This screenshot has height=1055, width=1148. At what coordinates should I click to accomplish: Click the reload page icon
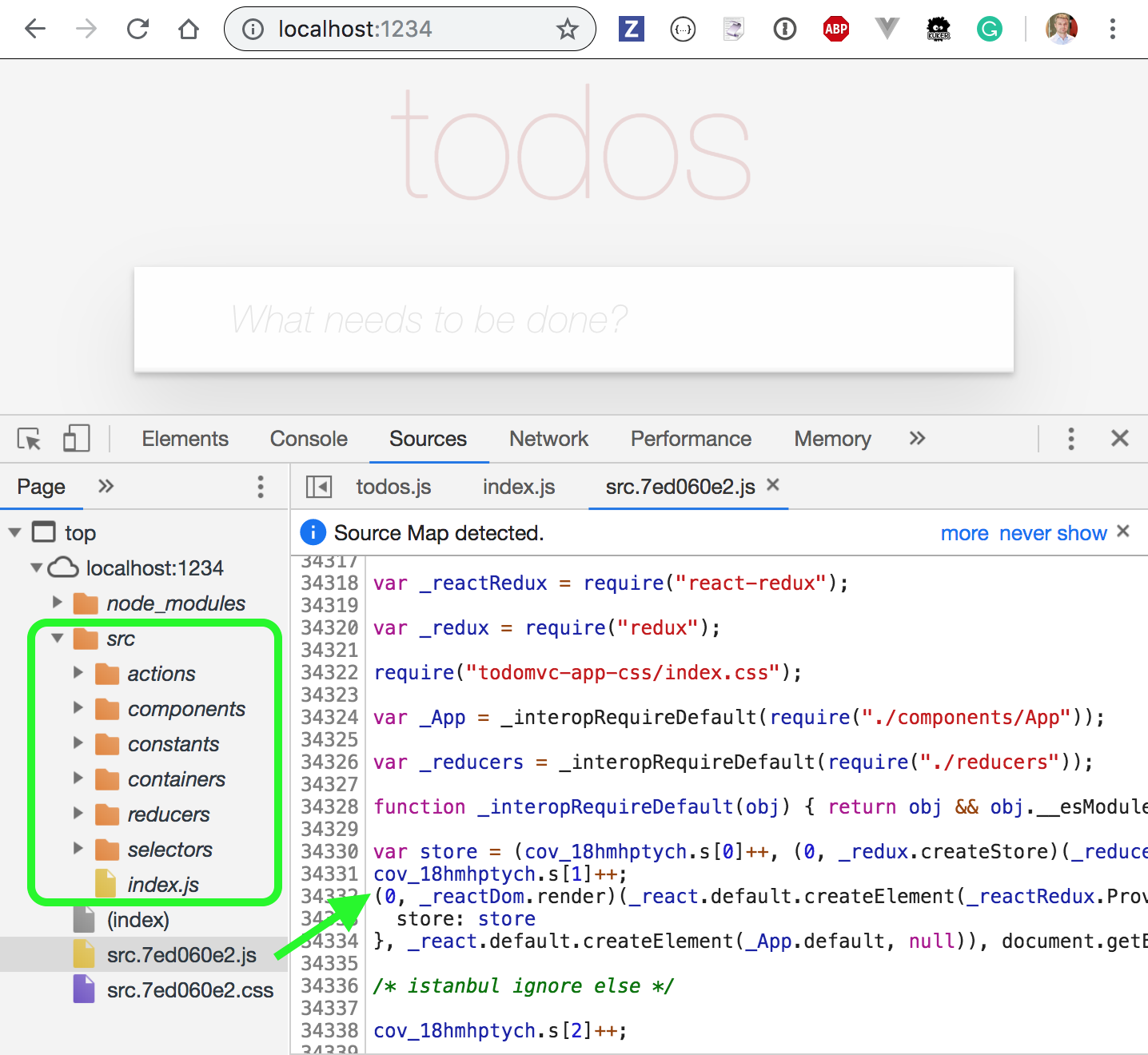coord(138,29)
